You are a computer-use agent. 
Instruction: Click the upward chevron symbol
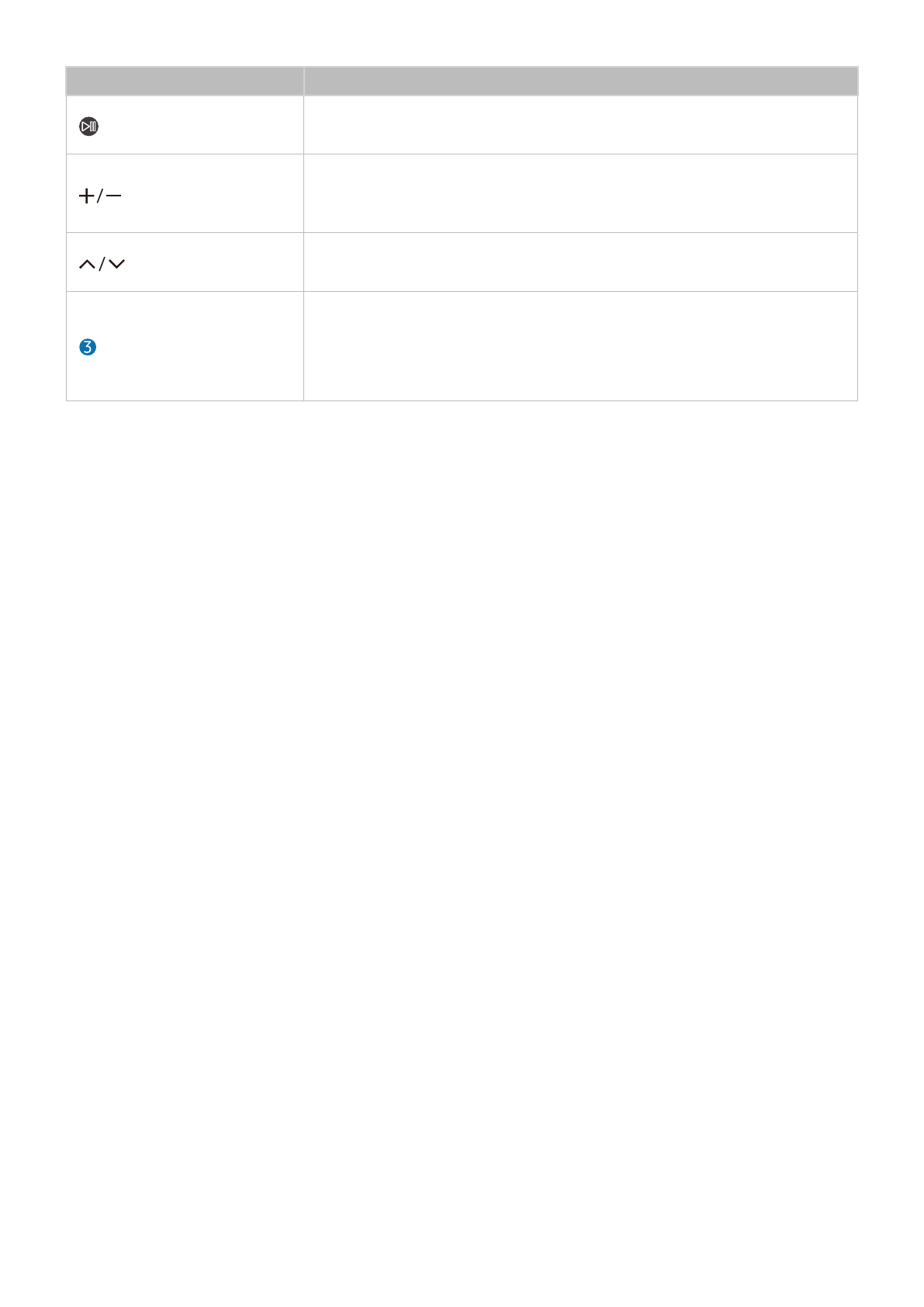[87, 265]
